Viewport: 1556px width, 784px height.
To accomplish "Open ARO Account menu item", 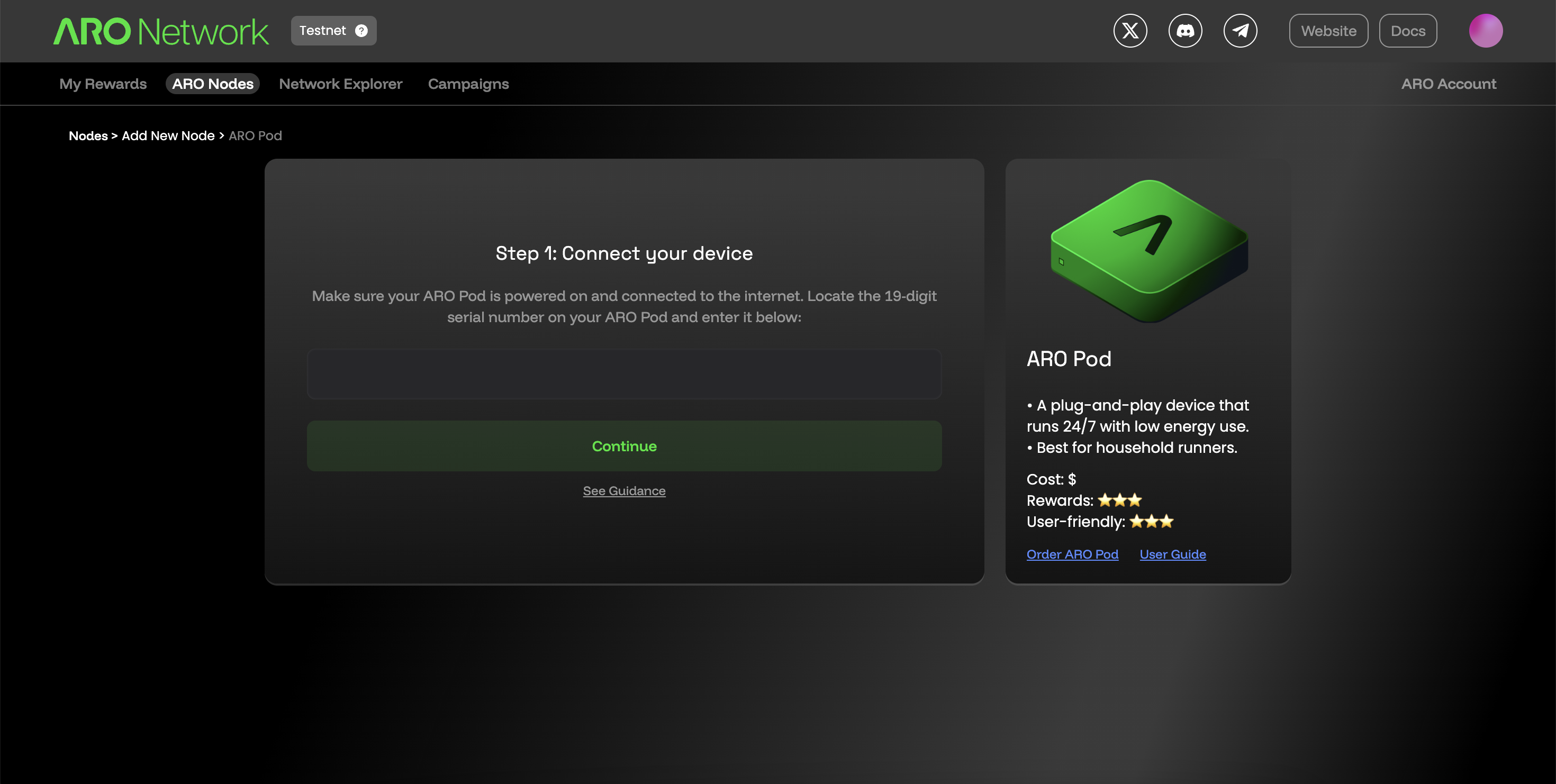I will 1448,84.
